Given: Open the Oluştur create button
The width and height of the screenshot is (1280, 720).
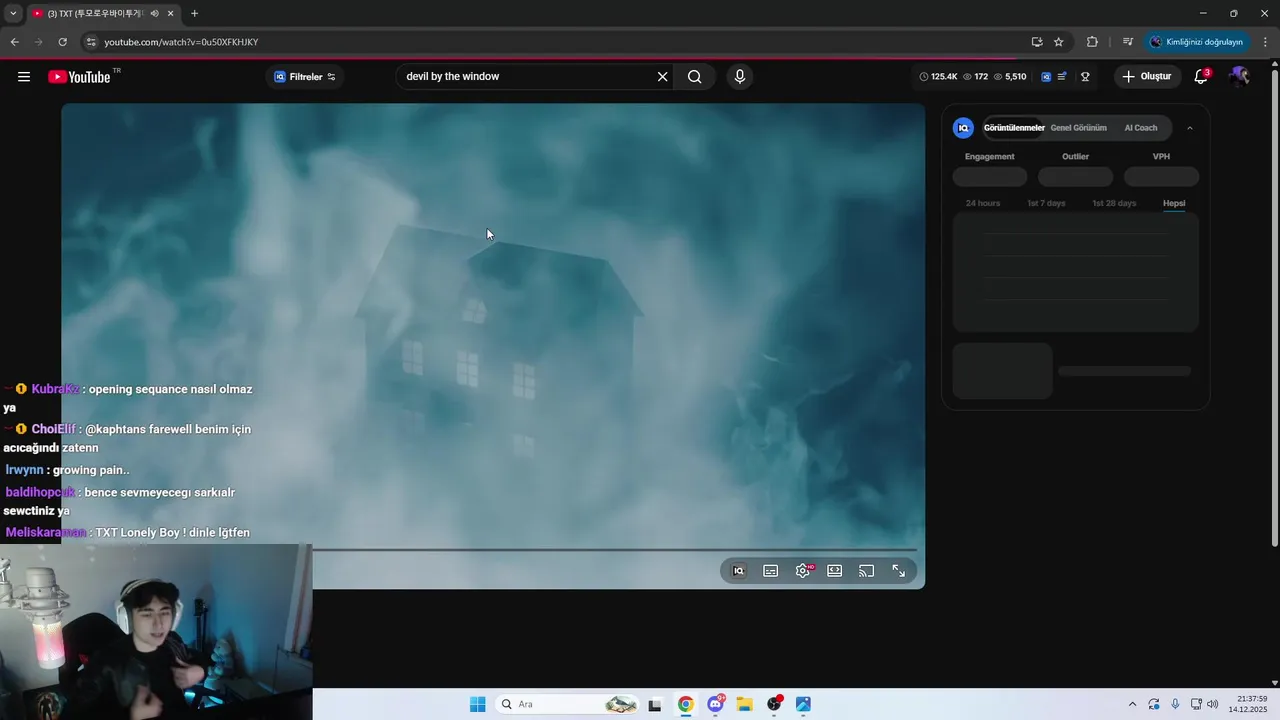Looking at the screenshot, I should [x=1147, y=77].
